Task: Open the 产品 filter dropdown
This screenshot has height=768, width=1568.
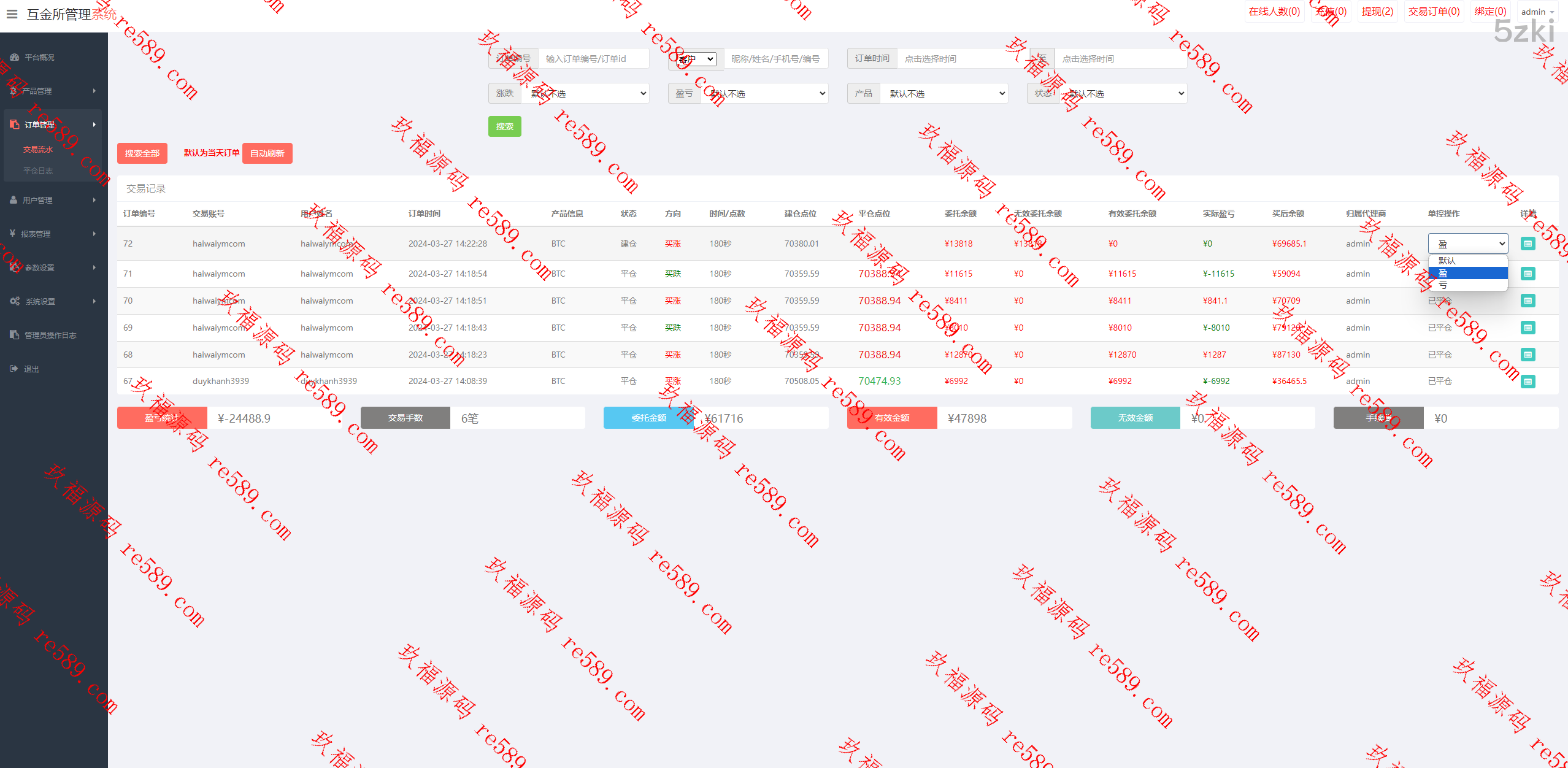Action: coord(943,93)
